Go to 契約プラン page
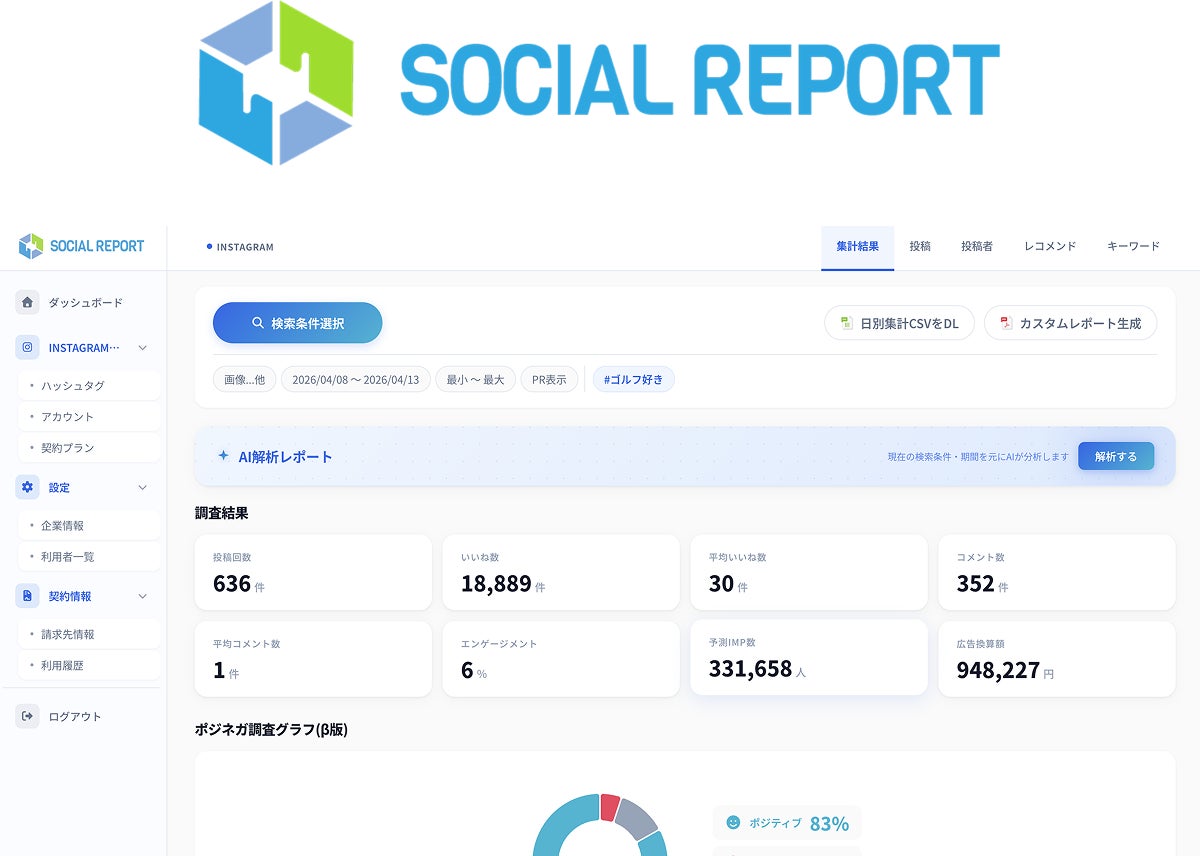The image size is (1200, 856). 90,447
